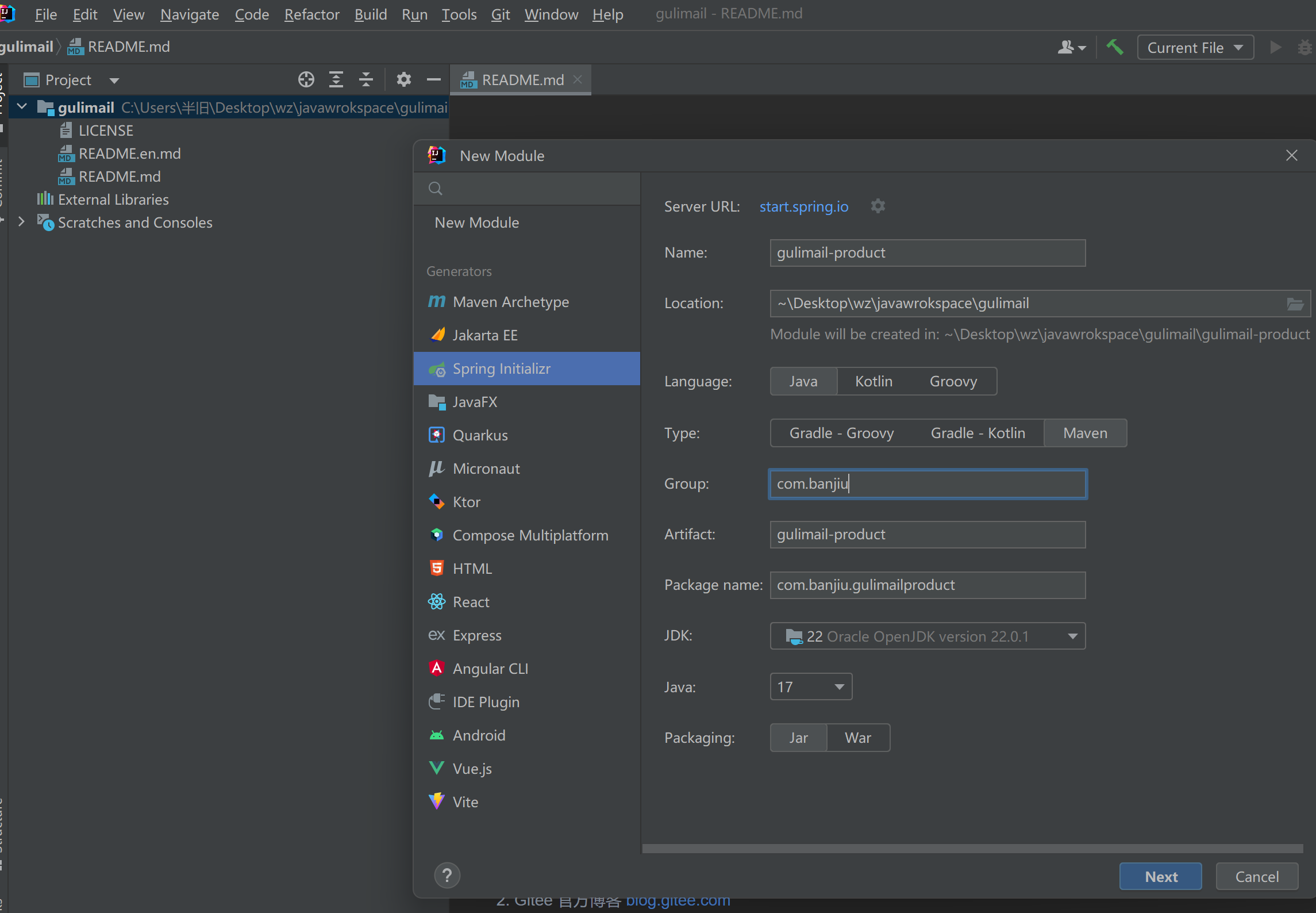Open the start.spring.io link
The image size is (1316, 913).
(x=803, y=207)
